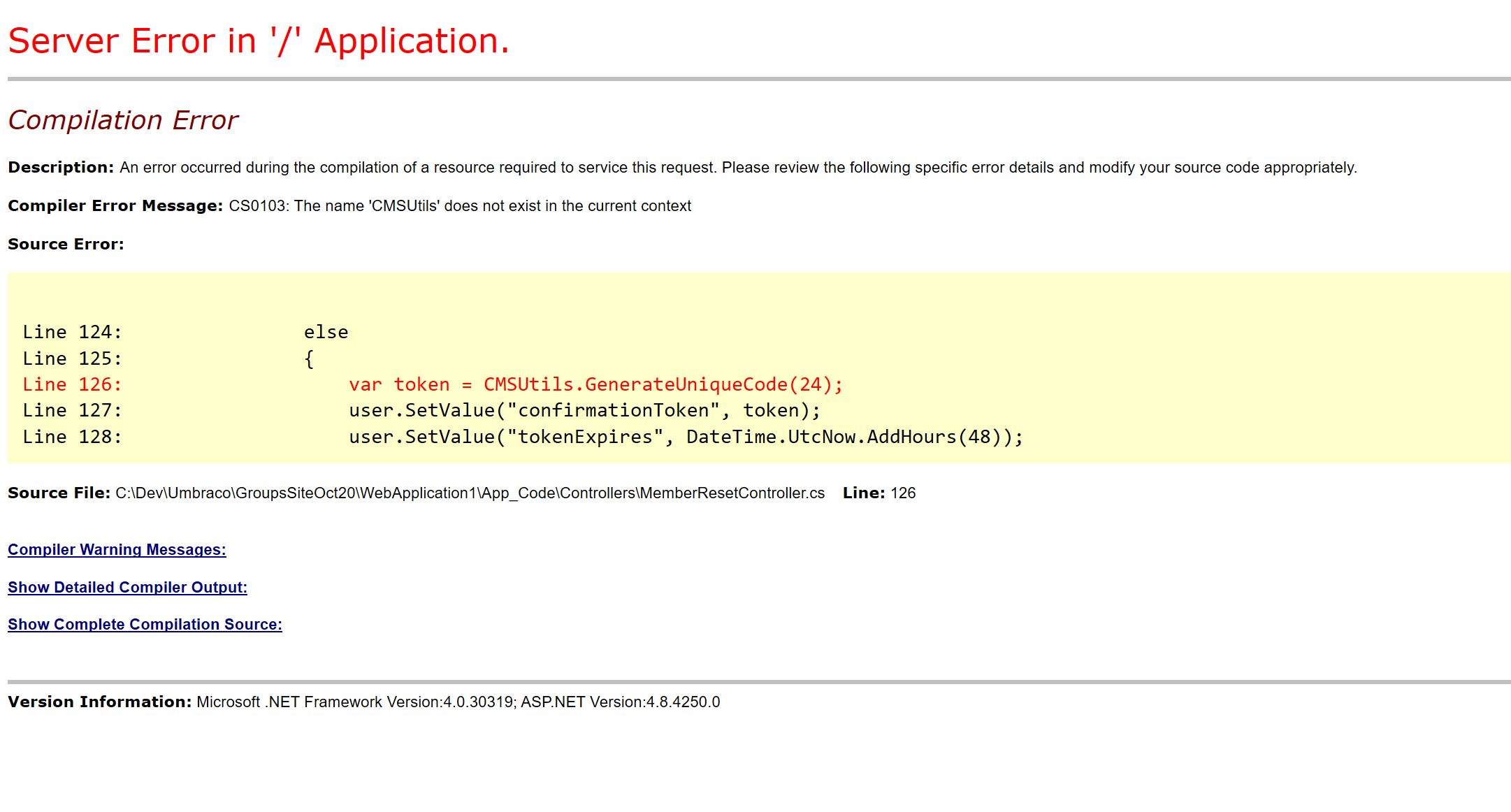
Task: Click the 'Source Error:' label
Action: [66, 245]
